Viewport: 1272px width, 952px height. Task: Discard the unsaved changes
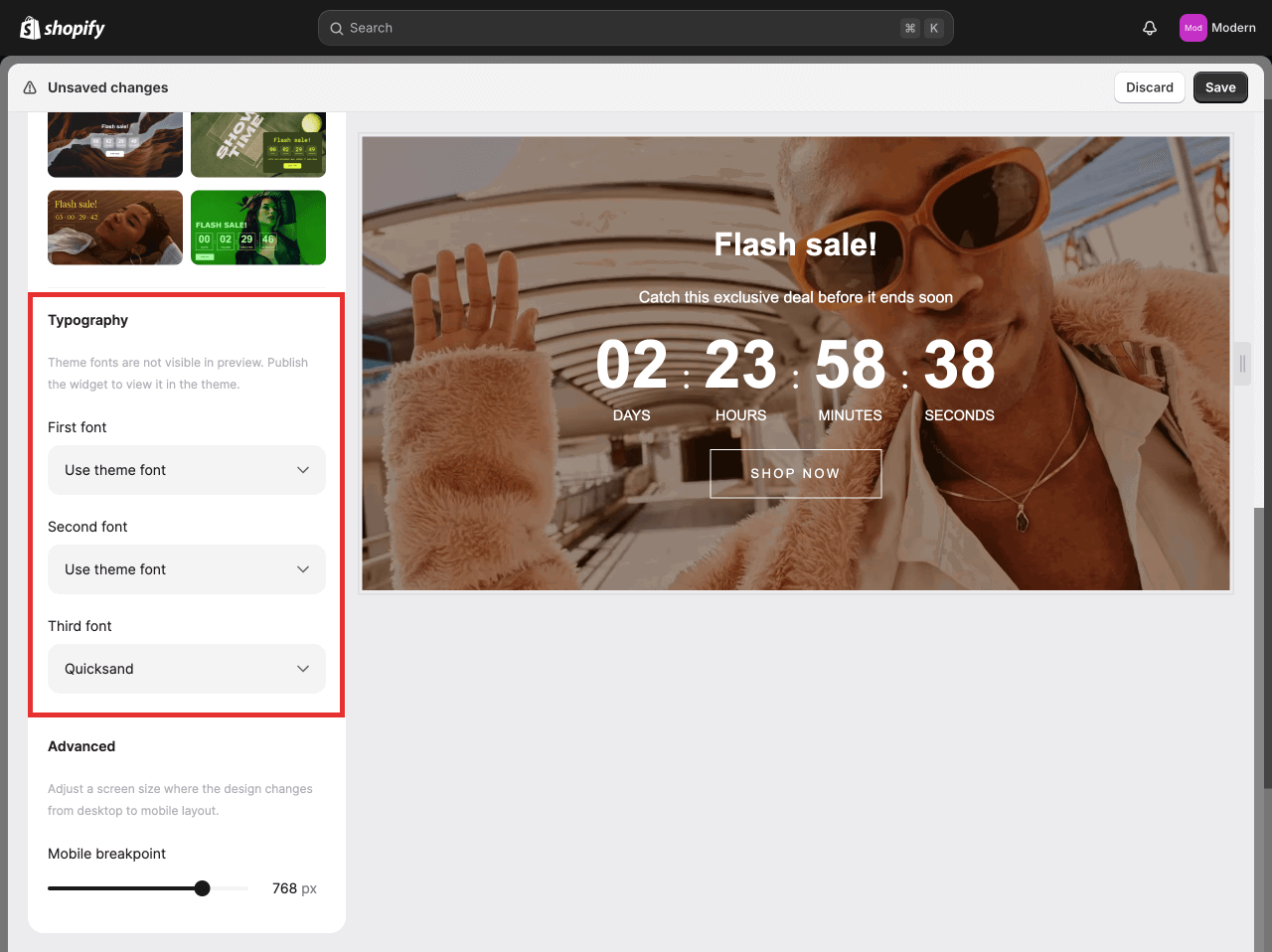pyautogui.click(x=1149, y=87)
